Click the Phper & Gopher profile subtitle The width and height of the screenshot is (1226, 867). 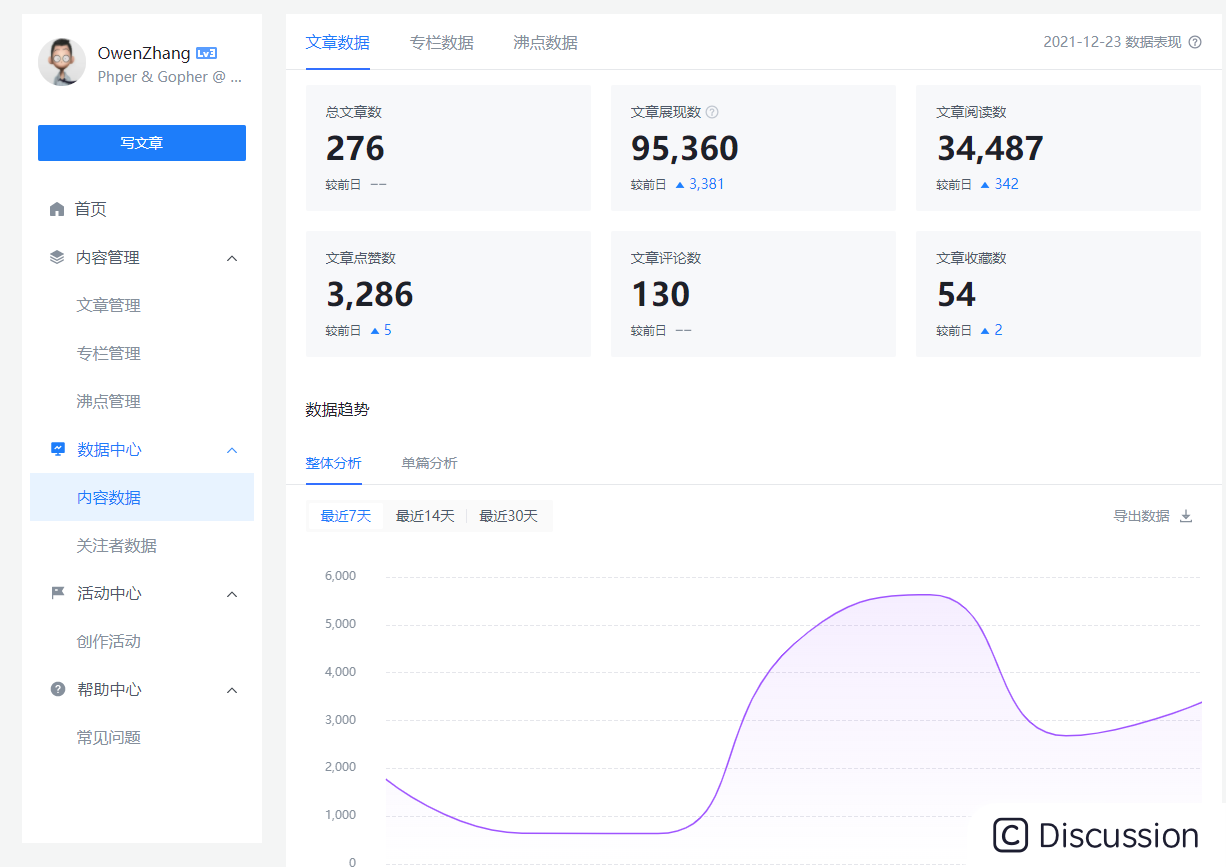170,77
